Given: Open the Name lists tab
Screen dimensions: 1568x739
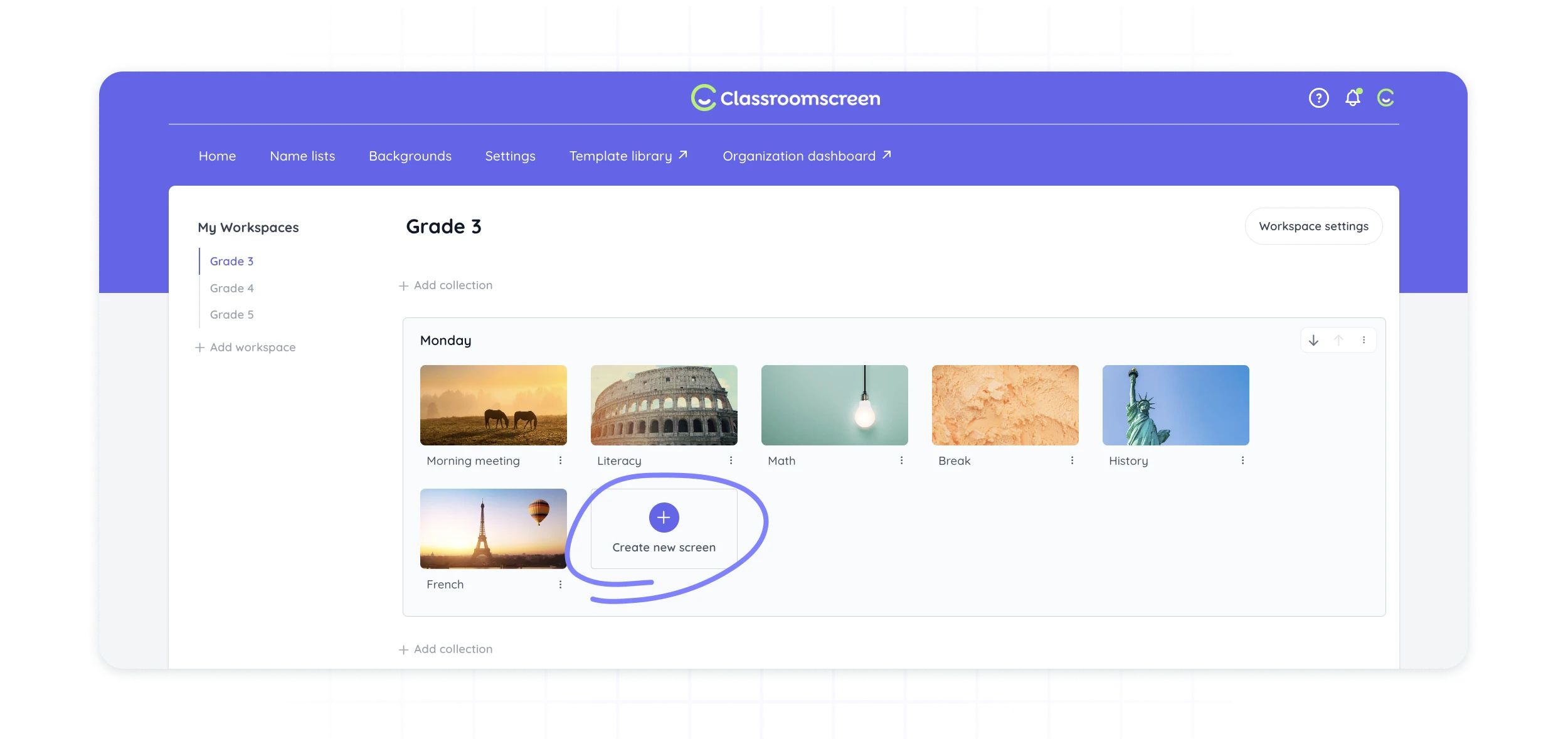Looking at the screenshot, I should point(302,156).
